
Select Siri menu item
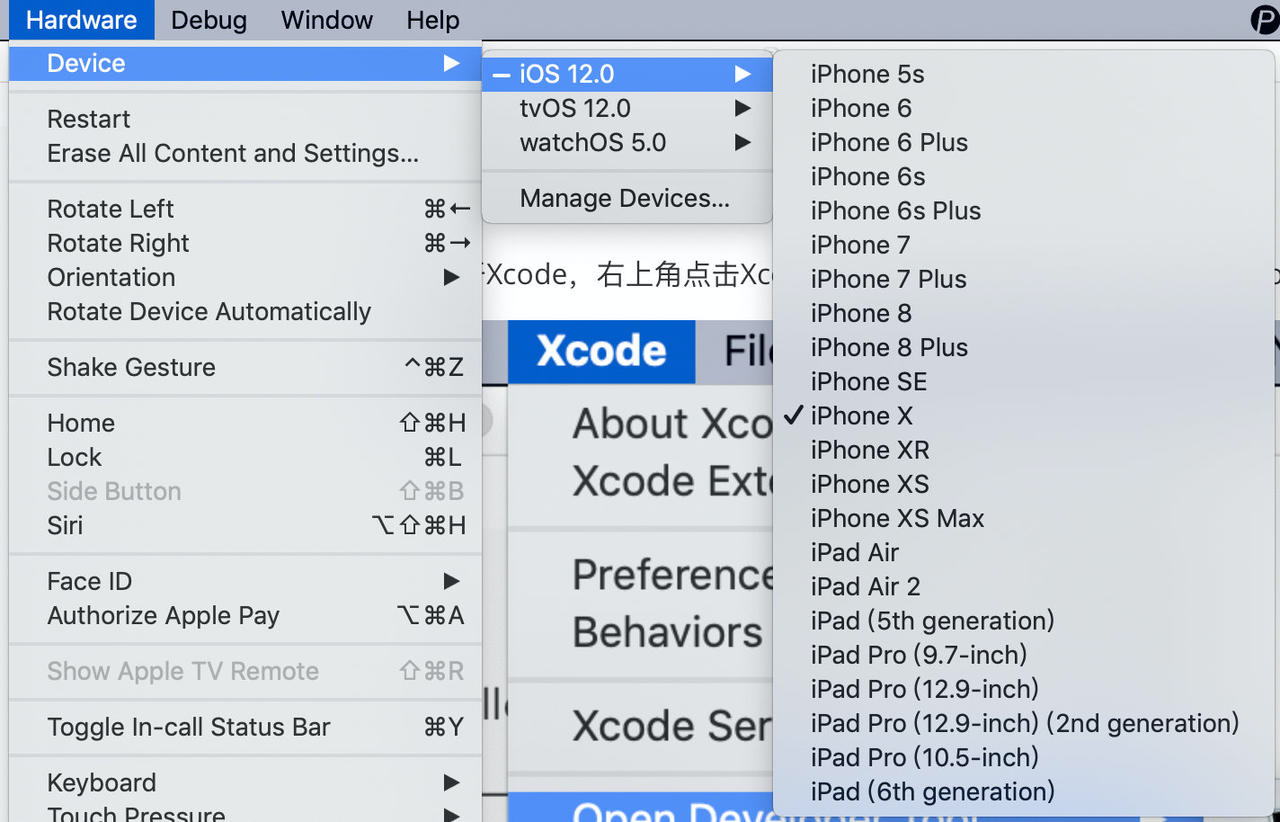[245, 525]
